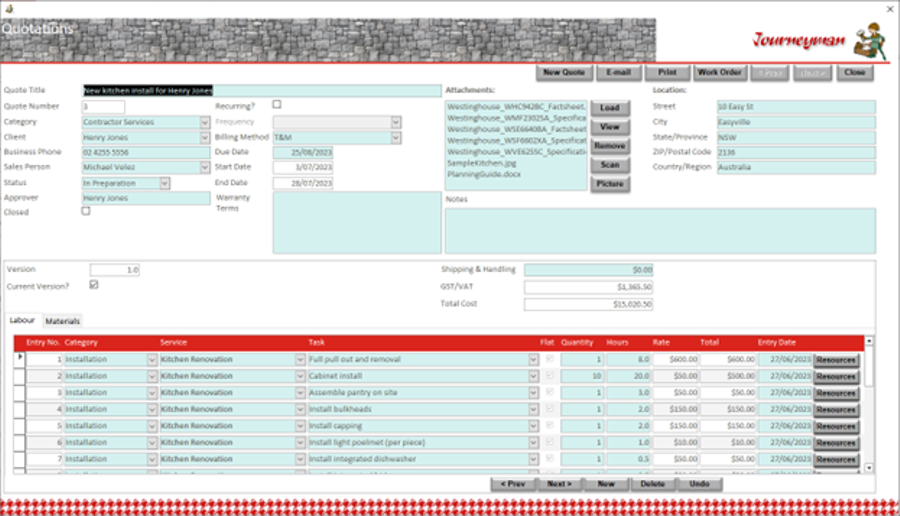Open Resources for Full pull out row
900x516 pixels.
[x=836, y=360]
